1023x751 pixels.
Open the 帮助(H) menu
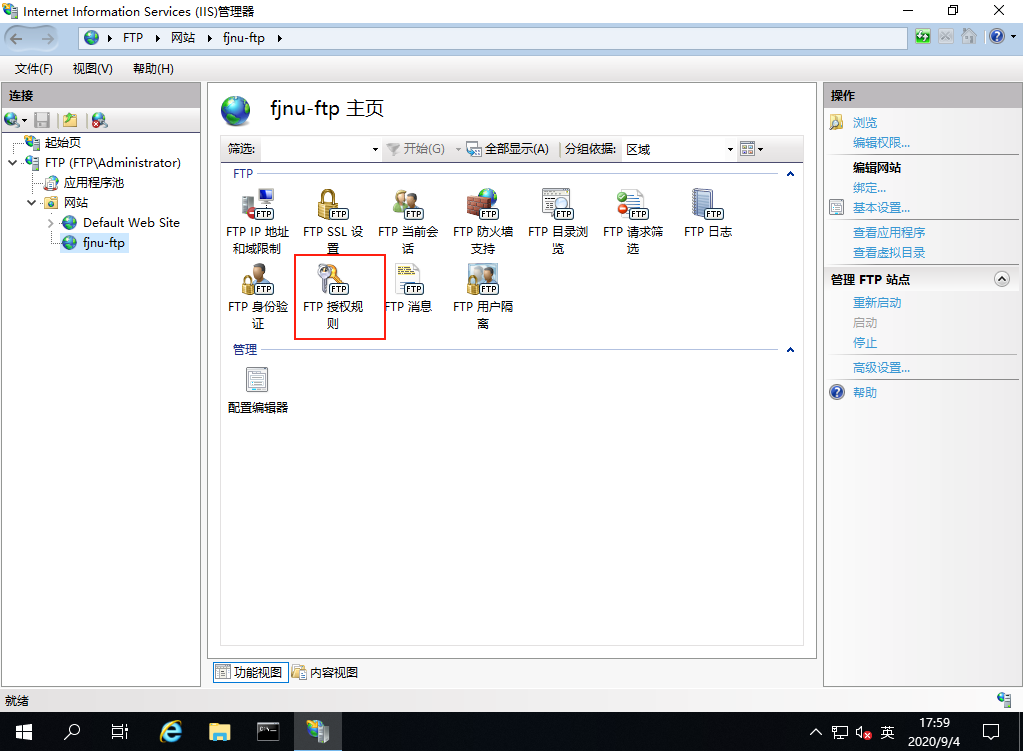[x=153, y=69]
